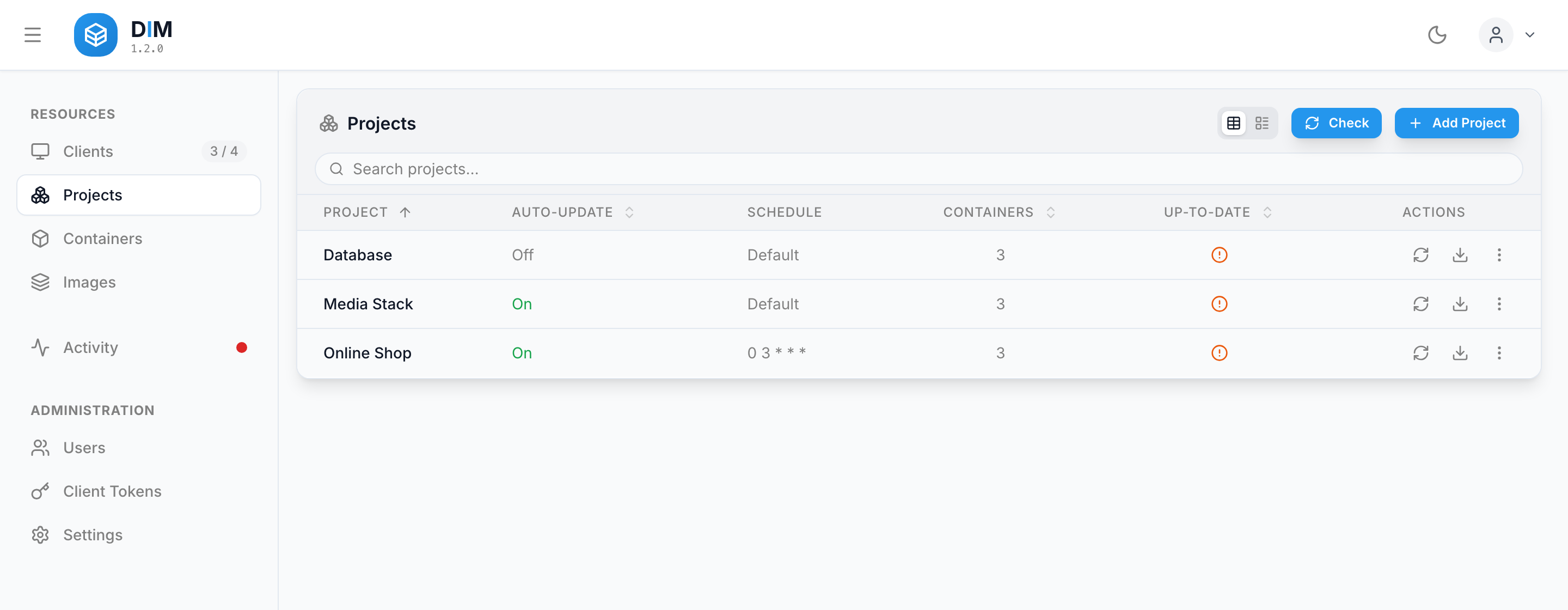Open the user avatar menu
The width and height of the screenshot is (1568, 610).
(1496, 35)
